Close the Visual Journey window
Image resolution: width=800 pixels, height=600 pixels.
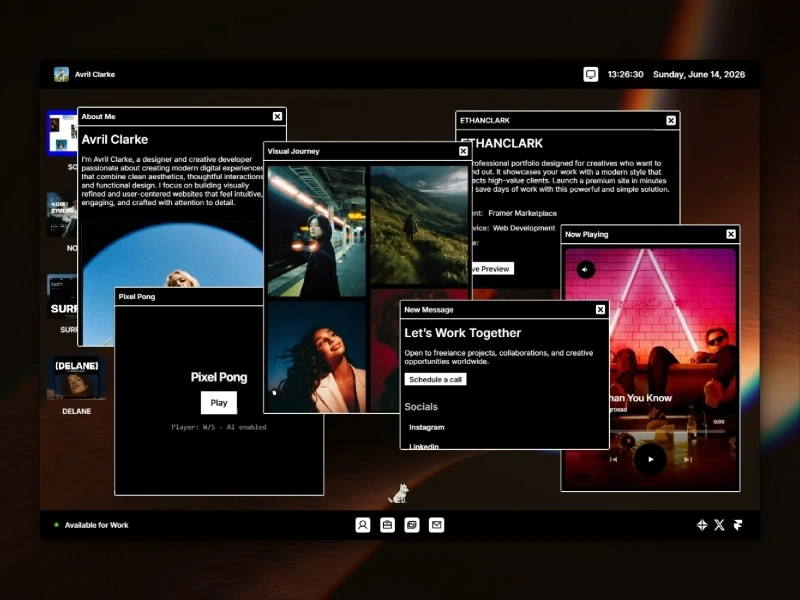[463, 151]
